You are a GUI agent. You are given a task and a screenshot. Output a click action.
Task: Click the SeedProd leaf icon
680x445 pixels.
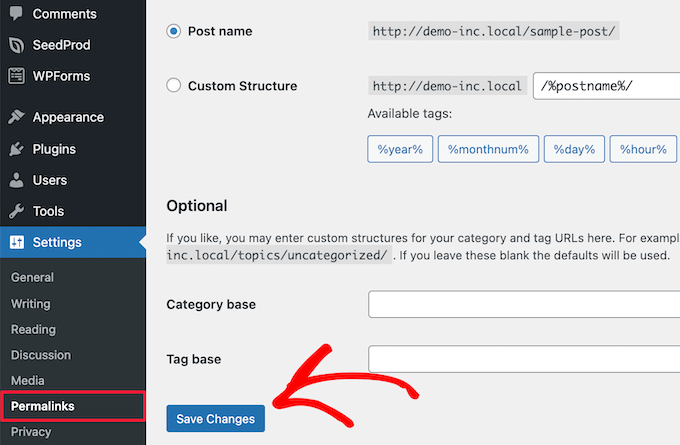(16, 45)
